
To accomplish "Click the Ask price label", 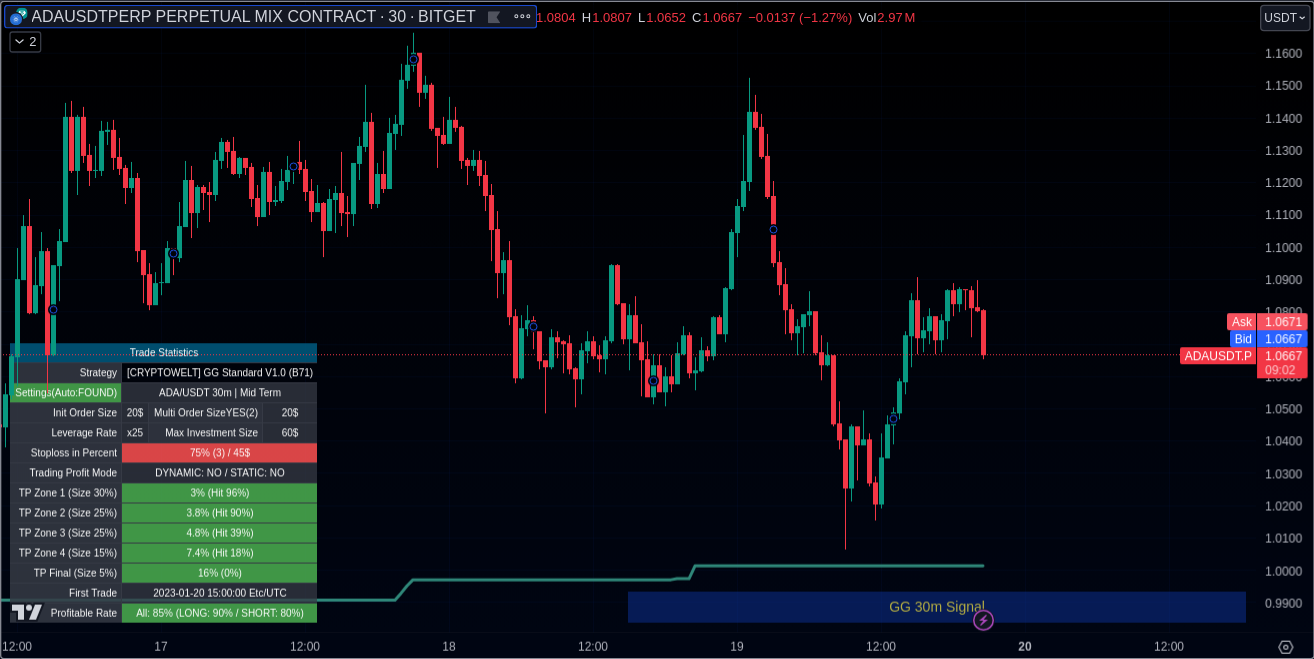I will coord(1242,322).
